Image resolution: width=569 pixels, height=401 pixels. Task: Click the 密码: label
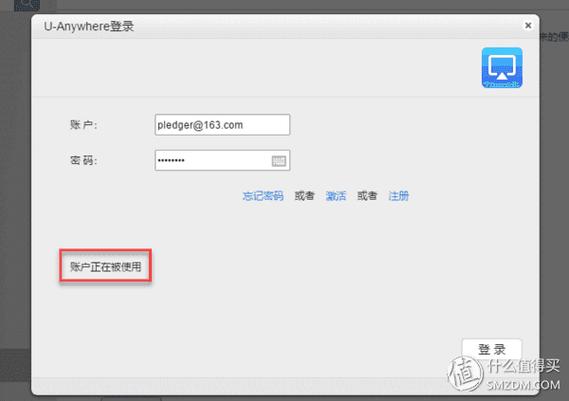click(83, 160)
